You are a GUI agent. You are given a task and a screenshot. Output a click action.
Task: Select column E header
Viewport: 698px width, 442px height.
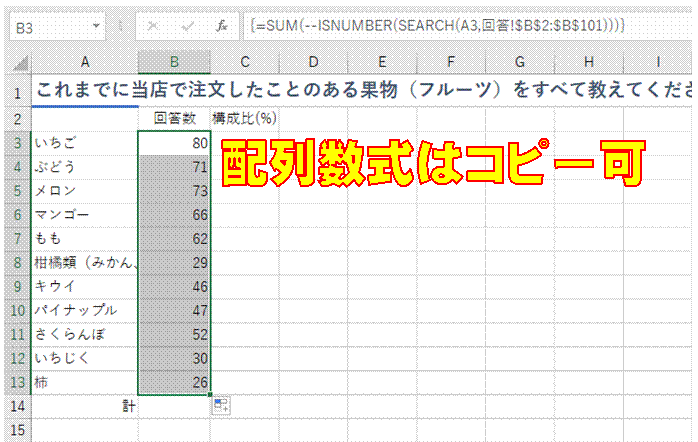click(382, 62)
